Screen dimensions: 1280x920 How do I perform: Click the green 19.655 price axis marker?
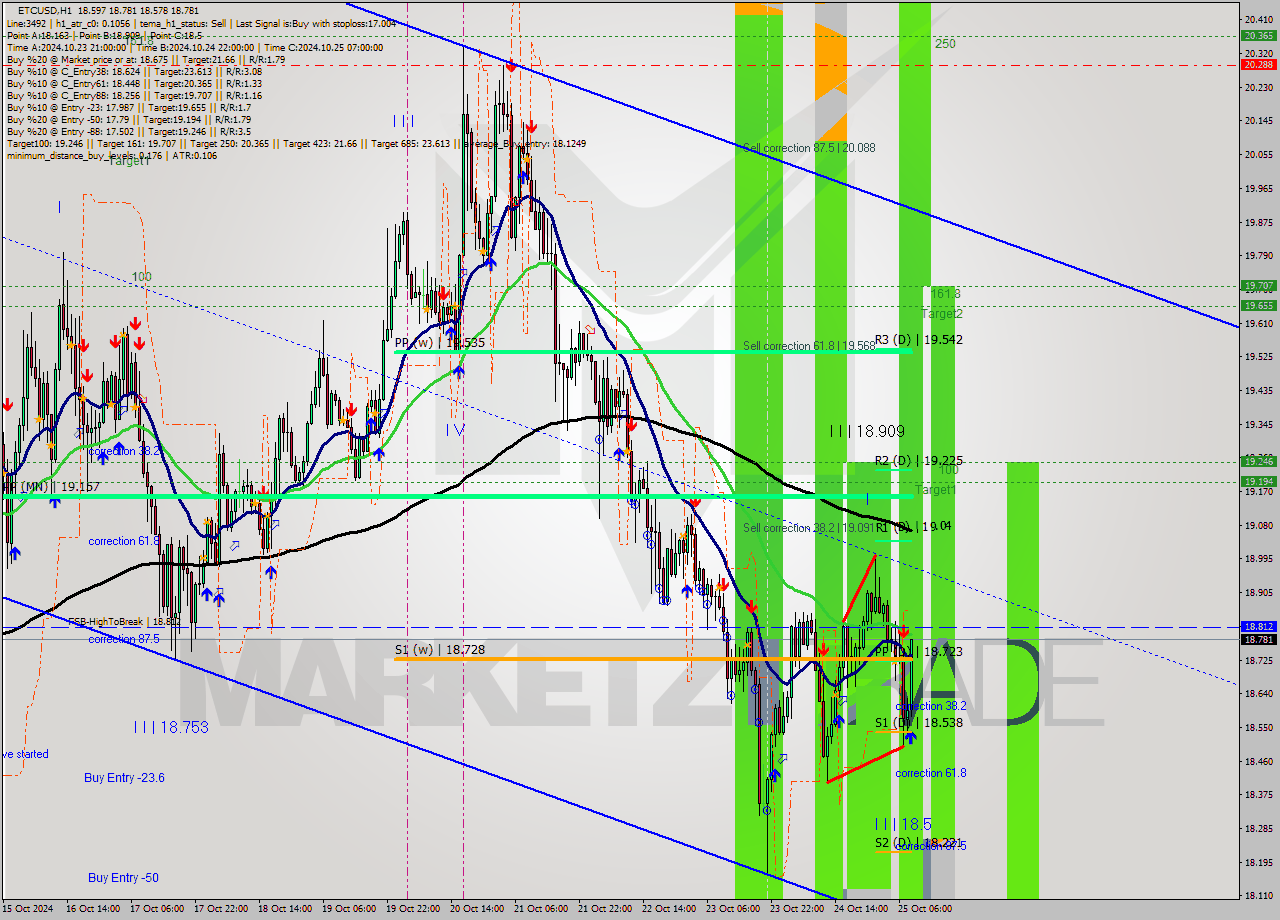click(x=1257, y=305)
